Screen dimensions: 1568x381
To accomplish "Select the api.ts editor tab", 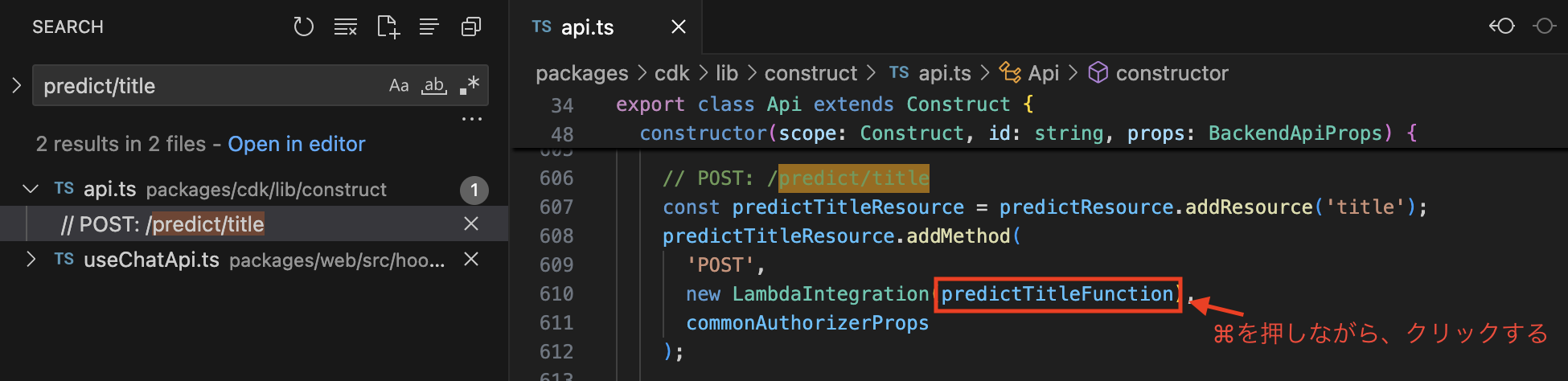I will [x=587, y=27].
